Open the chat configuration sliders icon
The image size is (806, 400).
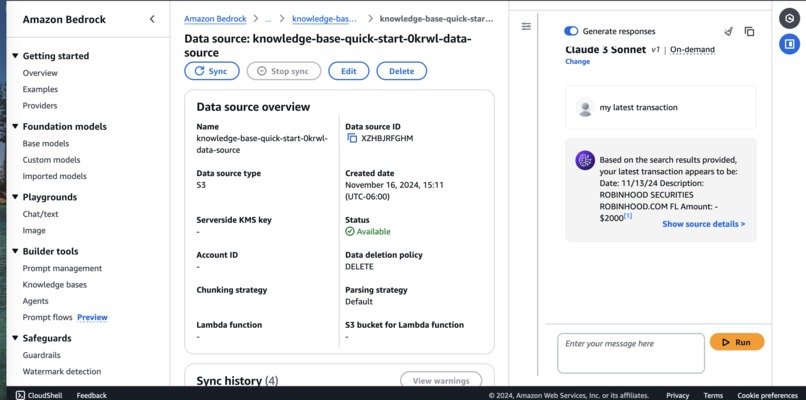pyautogui.click(x=526, y=26)
